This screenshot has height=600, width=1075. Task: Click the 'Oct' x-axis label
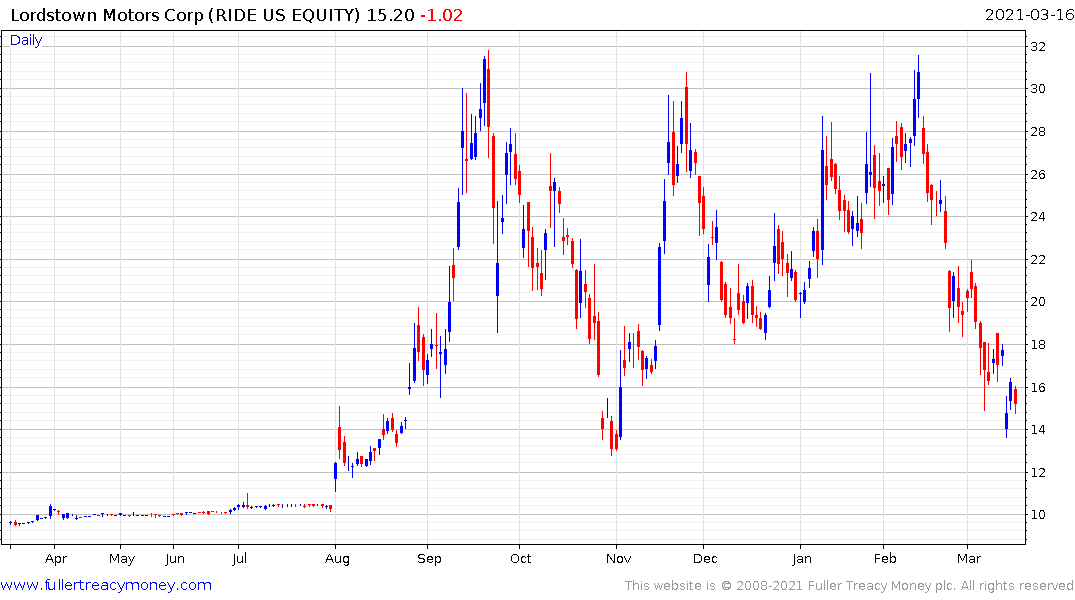[520, 558]
